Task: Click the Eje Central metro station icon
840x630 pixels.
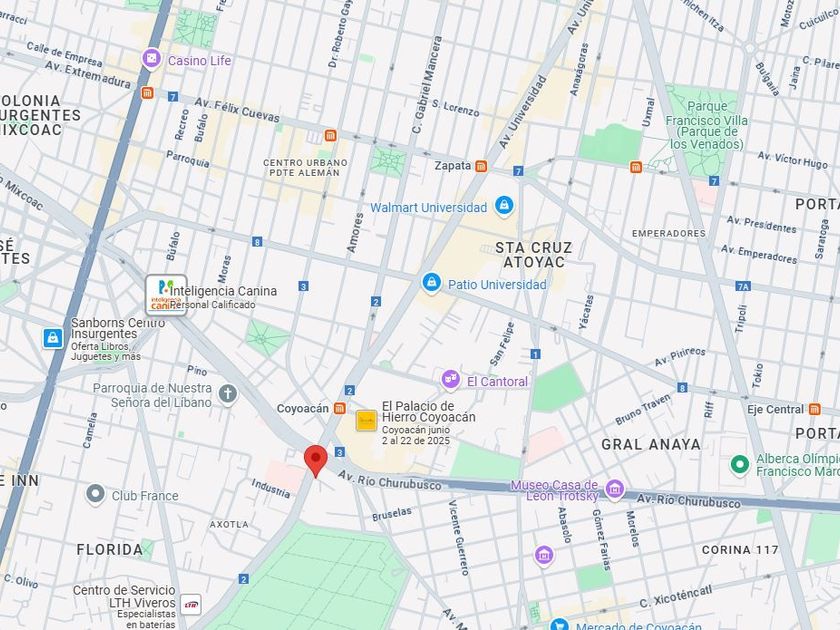Action: pyautogui.click(x=814, y=409)
